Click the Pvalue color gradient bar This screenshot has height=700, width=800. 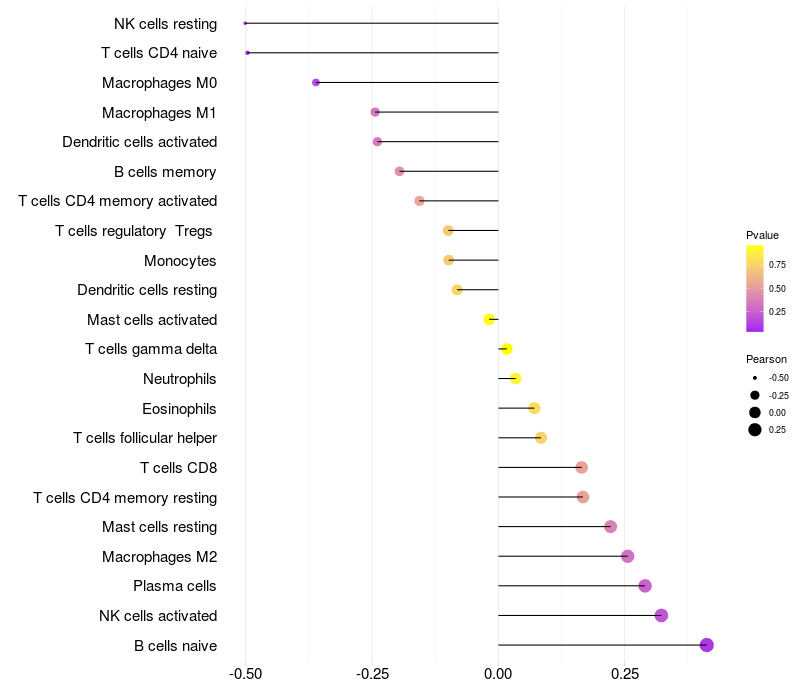(x=755, y=289)
